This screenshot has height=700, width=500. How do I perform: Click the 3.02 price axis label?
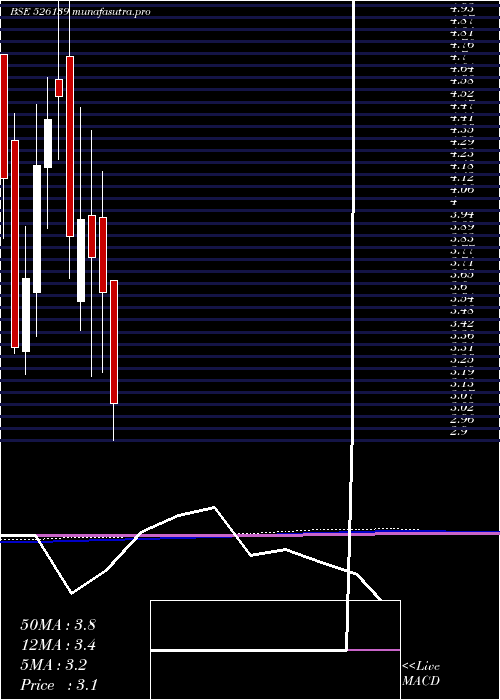point(462,407)
